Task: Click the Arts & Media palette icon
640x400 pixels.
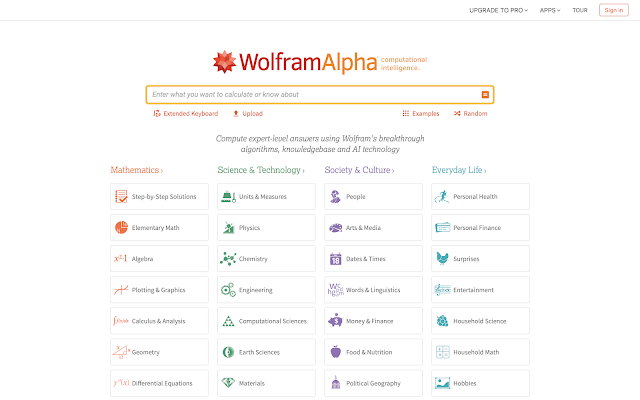Action: pos(336,228)
